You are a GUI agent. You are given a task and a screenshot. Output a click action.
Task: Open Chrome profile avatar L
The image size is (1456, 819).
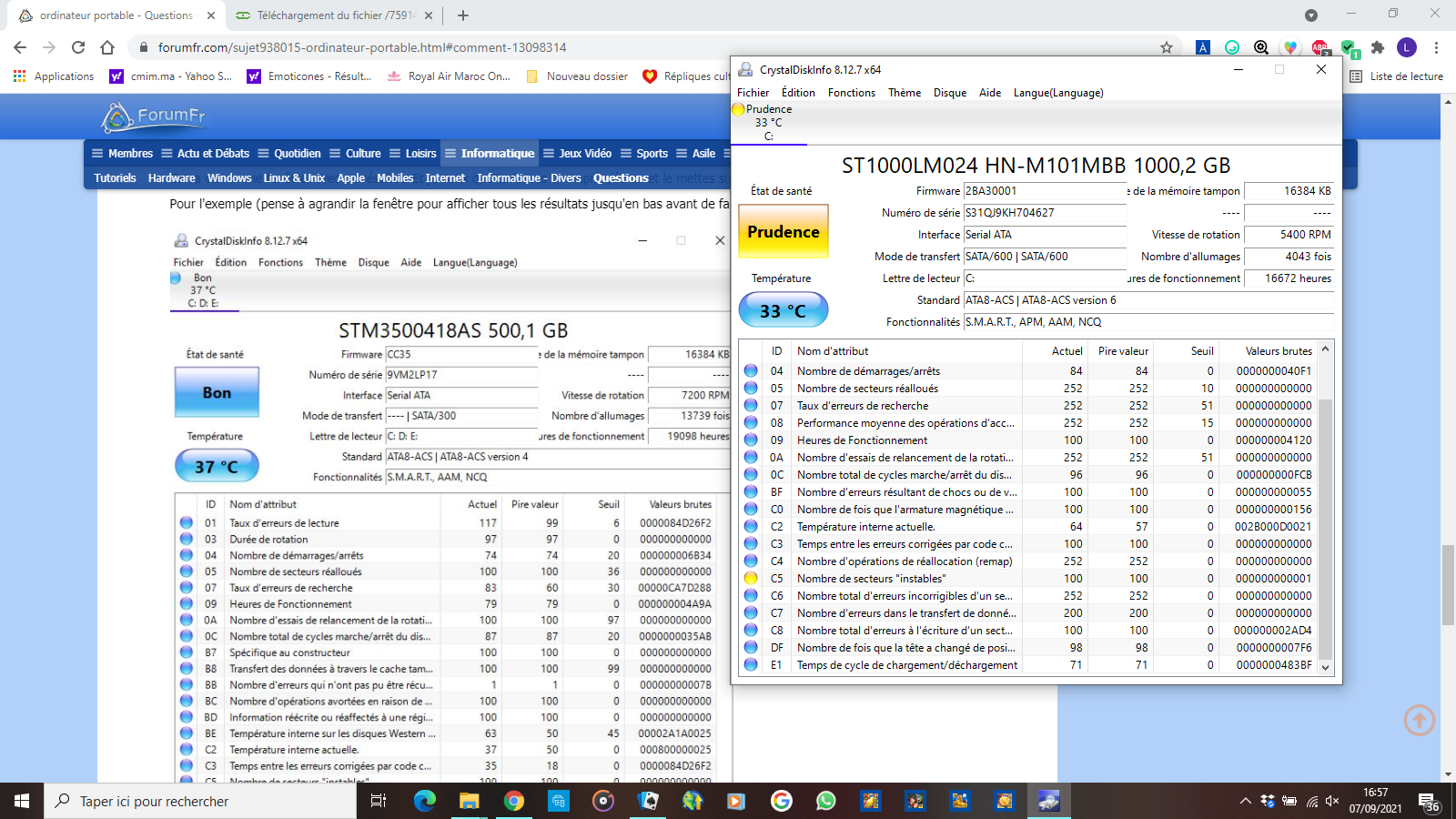click(x=1407, y=47)
